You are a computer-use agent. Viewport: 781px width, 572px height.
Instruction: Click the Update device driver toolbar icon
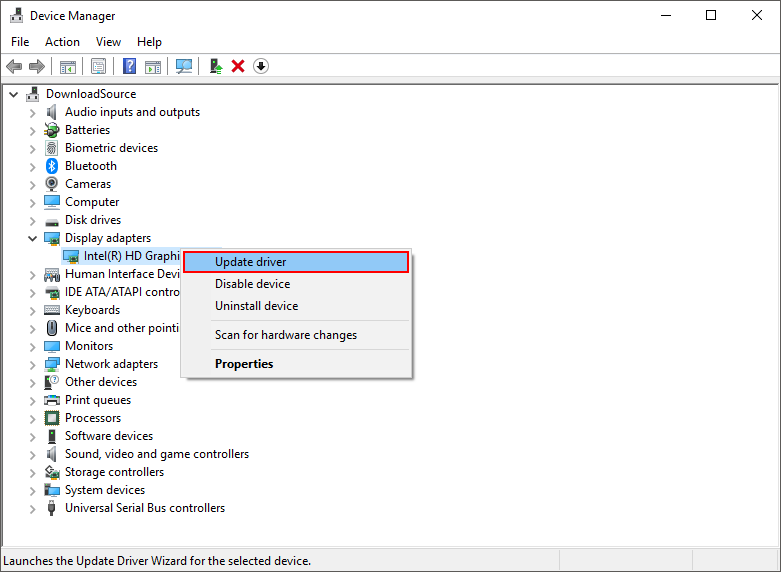[x=216, y=66]
